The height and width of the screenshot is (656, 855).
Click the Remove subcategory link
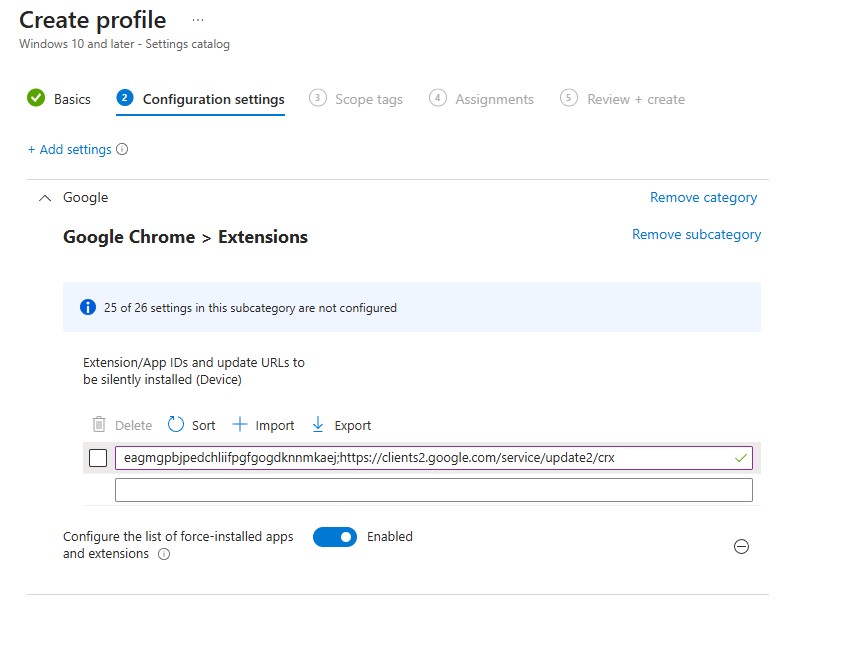[x=696, y=234]
